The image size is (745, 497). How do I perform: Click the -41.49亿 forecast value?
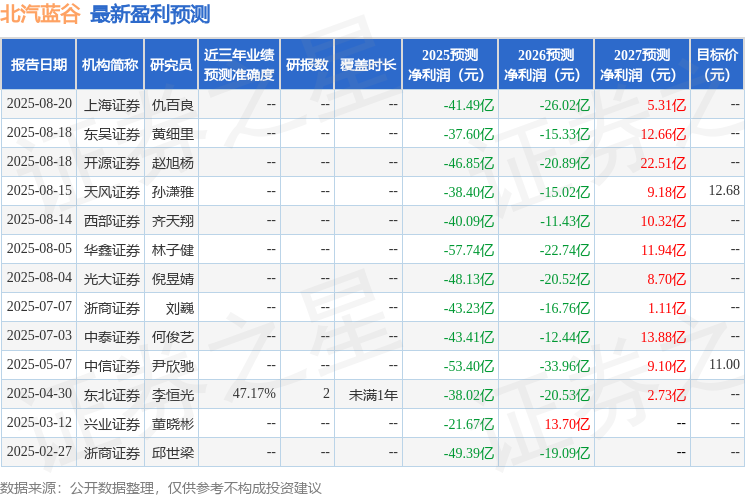pos(468,105)
